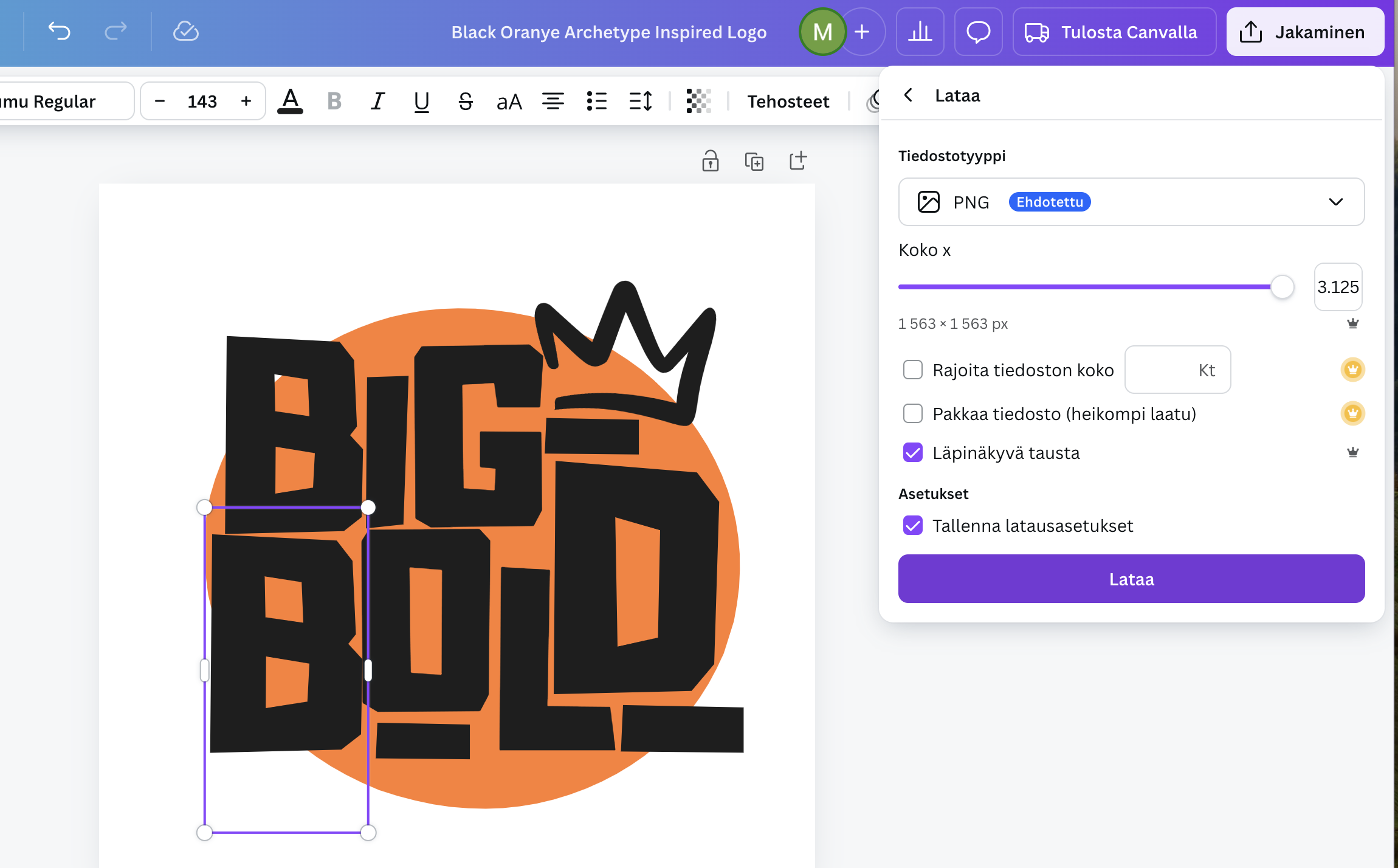Enable the Rajoita tiedoston koko checkbox
The image size is (1398, 868).
pyautogui.click(x=912, y=370)
